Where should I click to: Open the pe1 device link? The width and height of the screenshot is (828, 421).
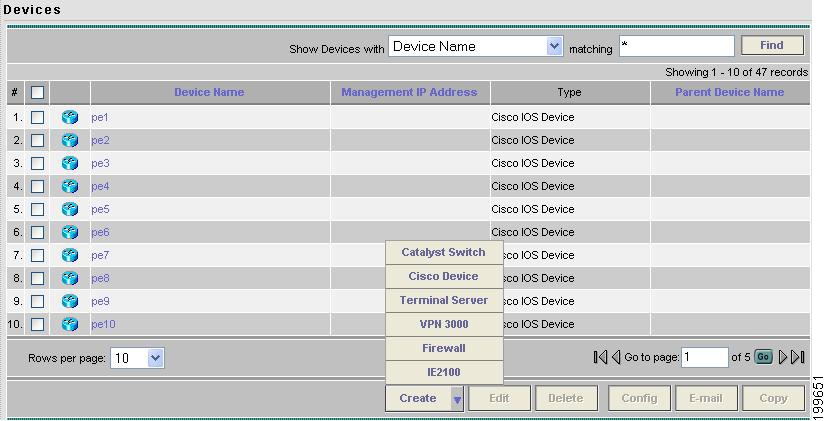(100, 117)
